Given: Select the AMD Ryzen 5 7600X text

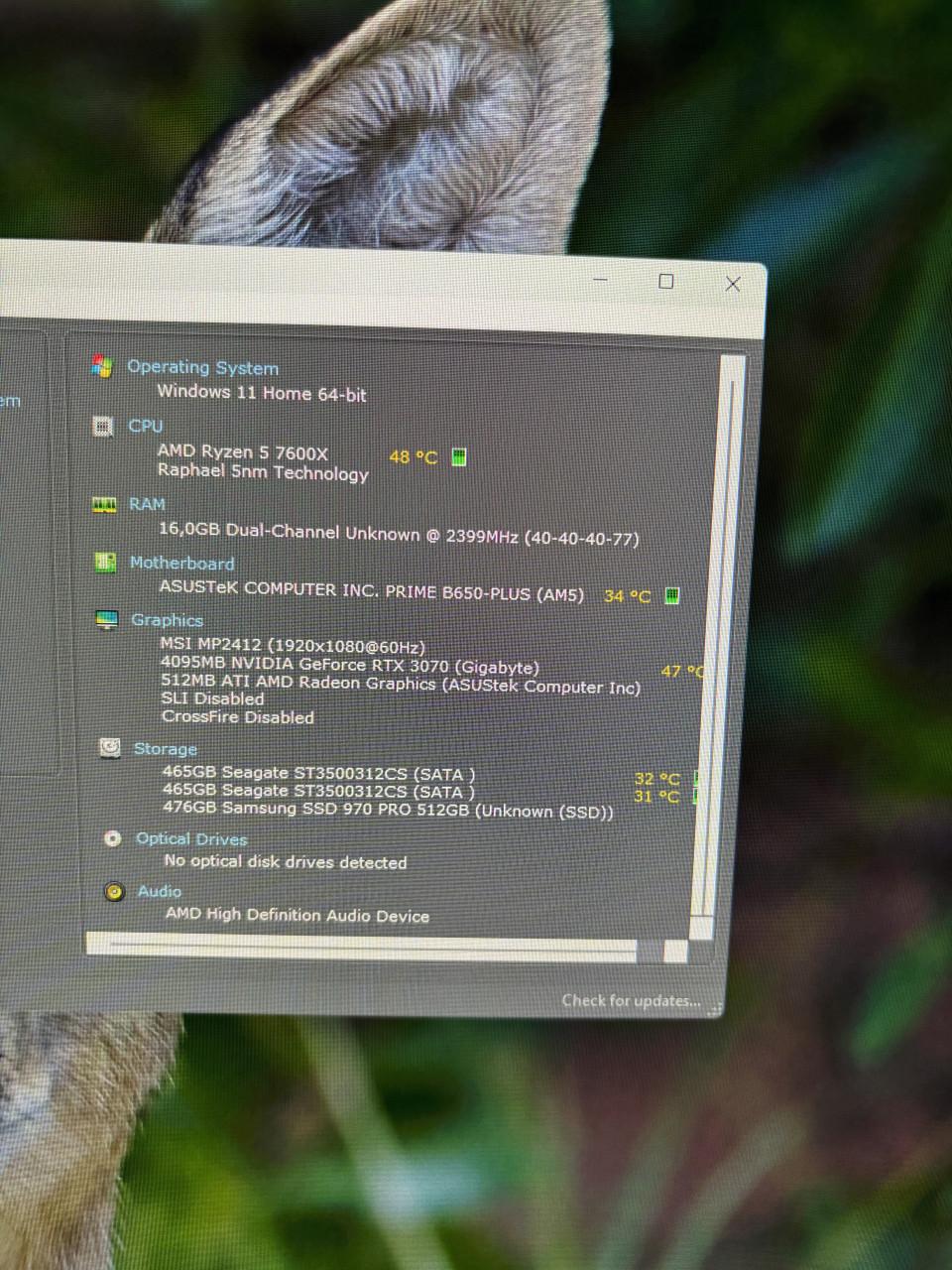Looking at the screenshot, I should (x=243, y=451).
